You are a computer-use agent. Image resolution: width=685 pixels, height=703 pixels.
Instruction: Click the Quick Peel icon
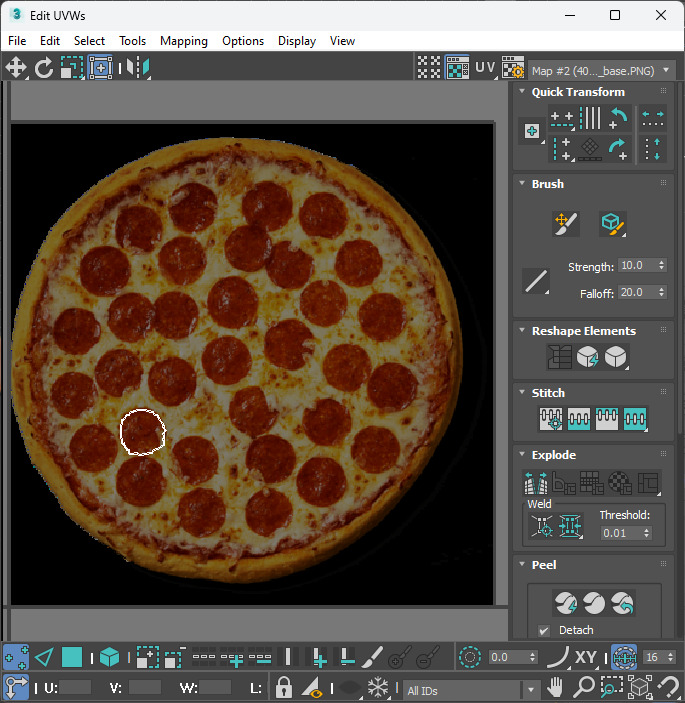tap(566, 603)
